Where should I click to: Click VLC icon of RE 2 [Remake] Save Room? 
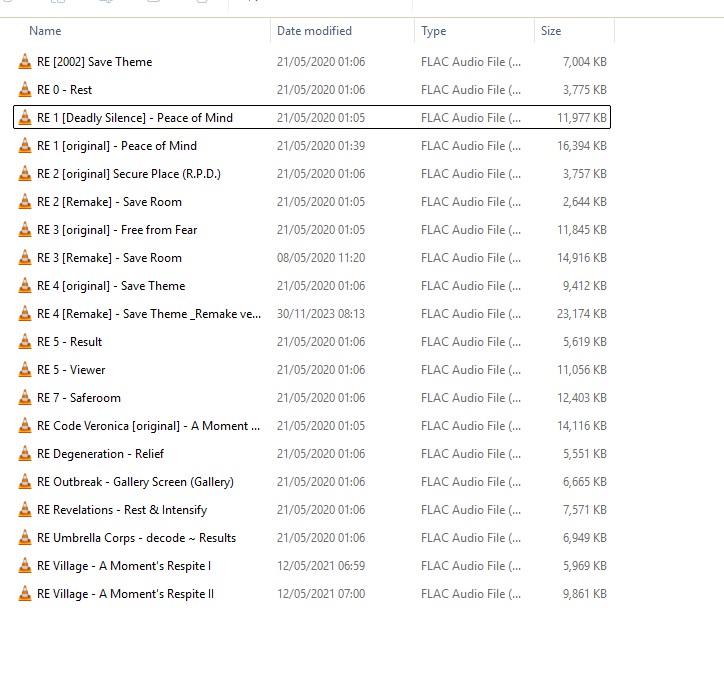pyautogui.click(x=24, y=202)
